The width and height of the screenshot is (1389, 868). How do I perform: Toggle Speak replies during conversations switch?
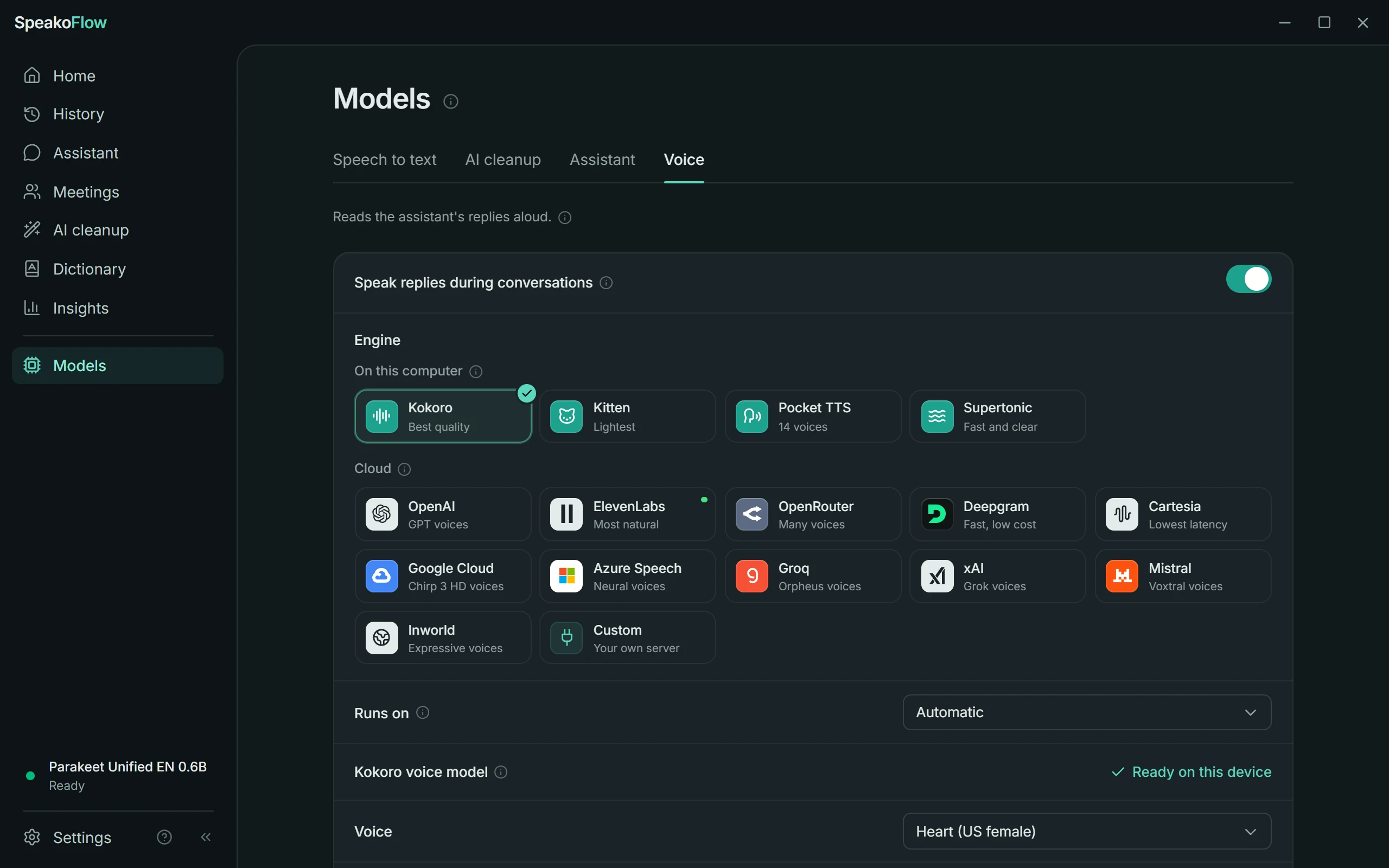[x=1248, y=279]
